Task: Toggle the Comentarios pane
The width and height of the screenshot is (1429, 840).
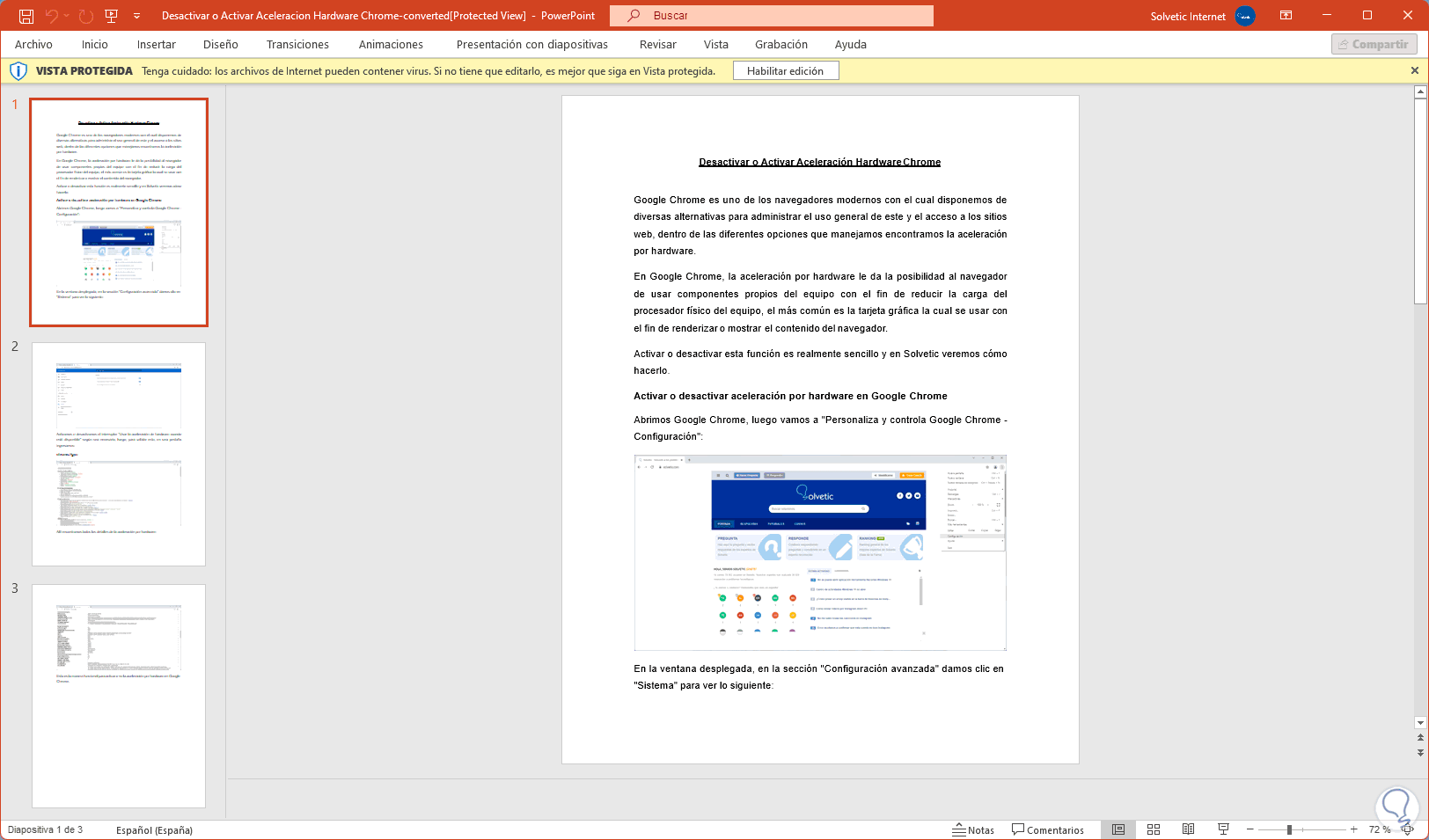Action: (1048, 830)
